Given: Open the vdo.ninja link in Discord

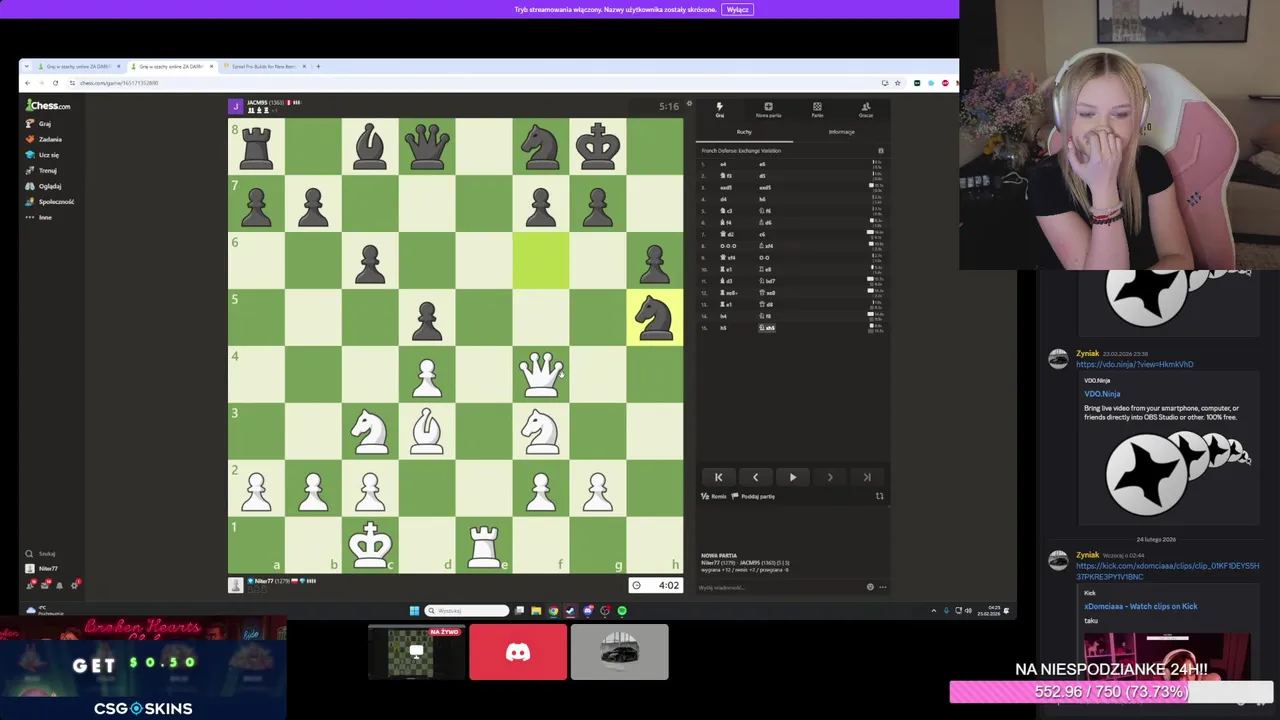Looking at the screenshot, I should tap(1134, 364).
